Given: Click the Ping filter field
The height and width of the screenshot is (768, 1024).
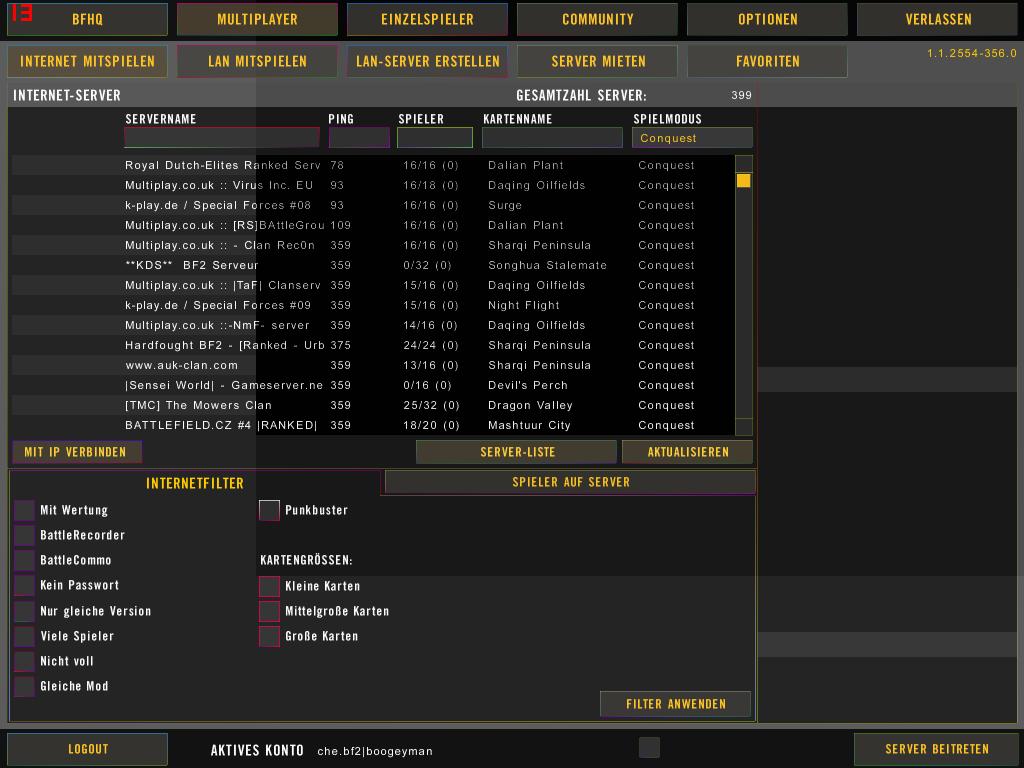Looking at the screenshot, I should 359,138.
